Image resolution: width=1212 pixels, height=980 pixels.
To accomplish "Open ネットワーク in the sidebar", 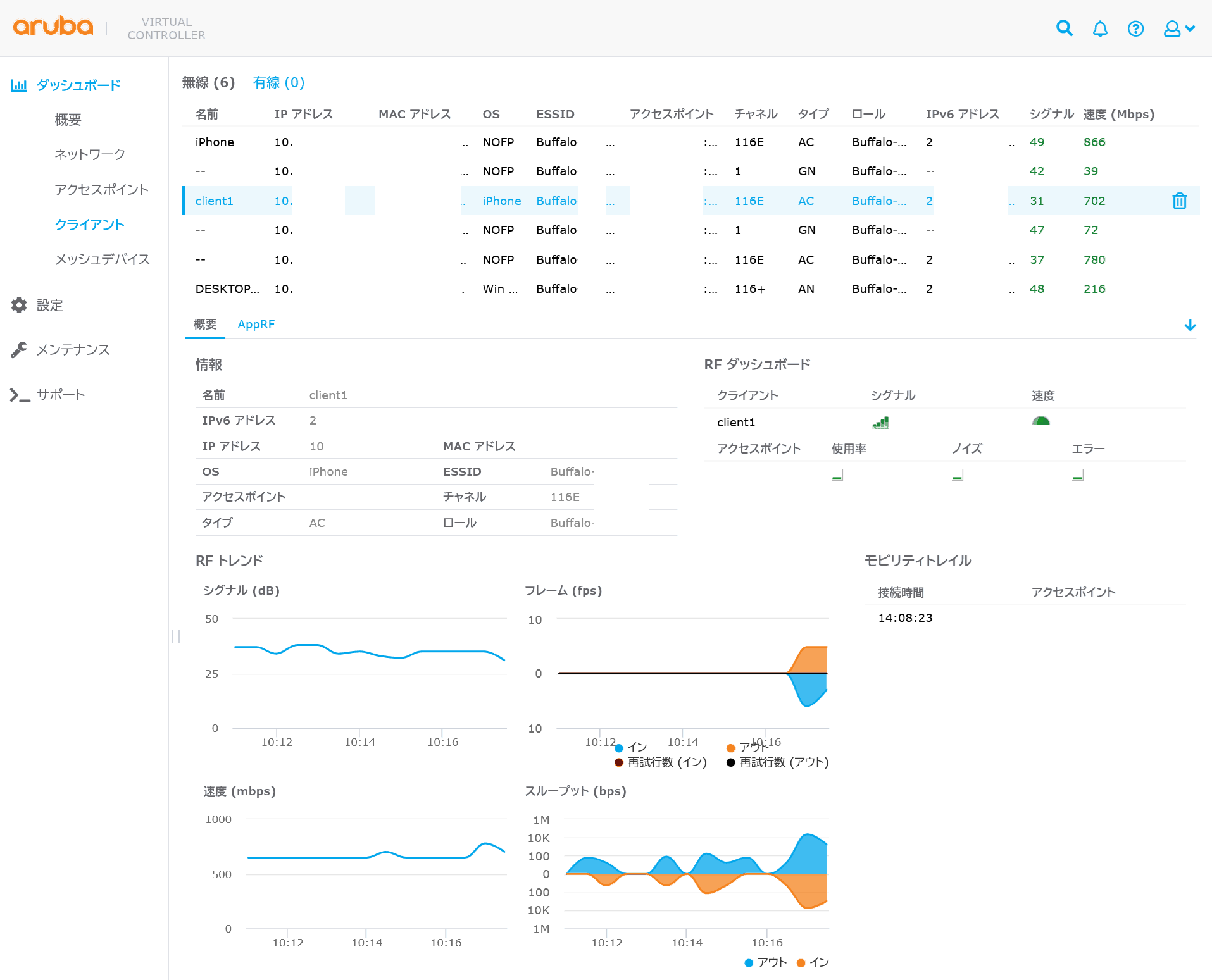I will 90,154.
